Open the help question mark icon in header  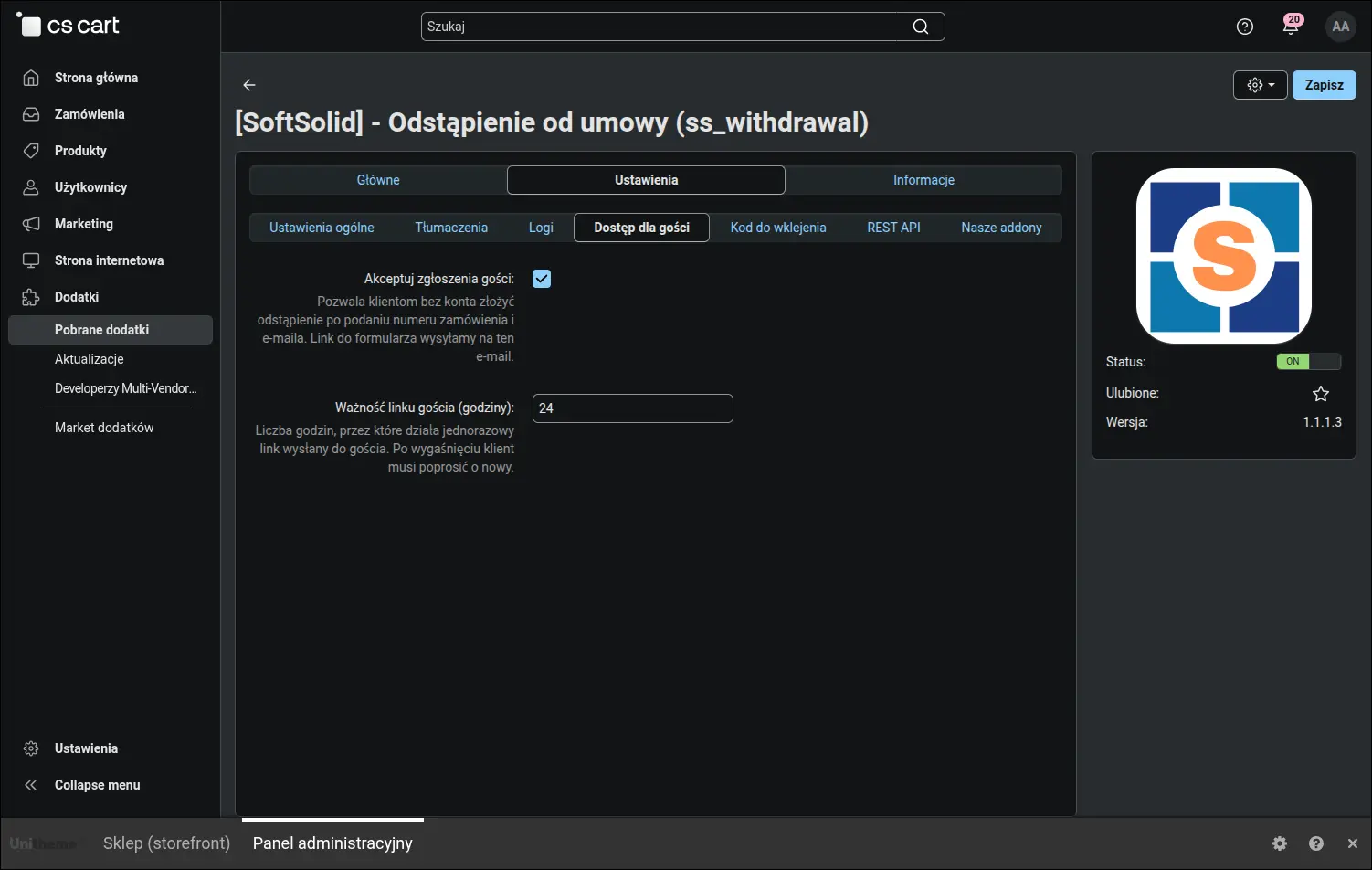click(x=1244, y=27)
